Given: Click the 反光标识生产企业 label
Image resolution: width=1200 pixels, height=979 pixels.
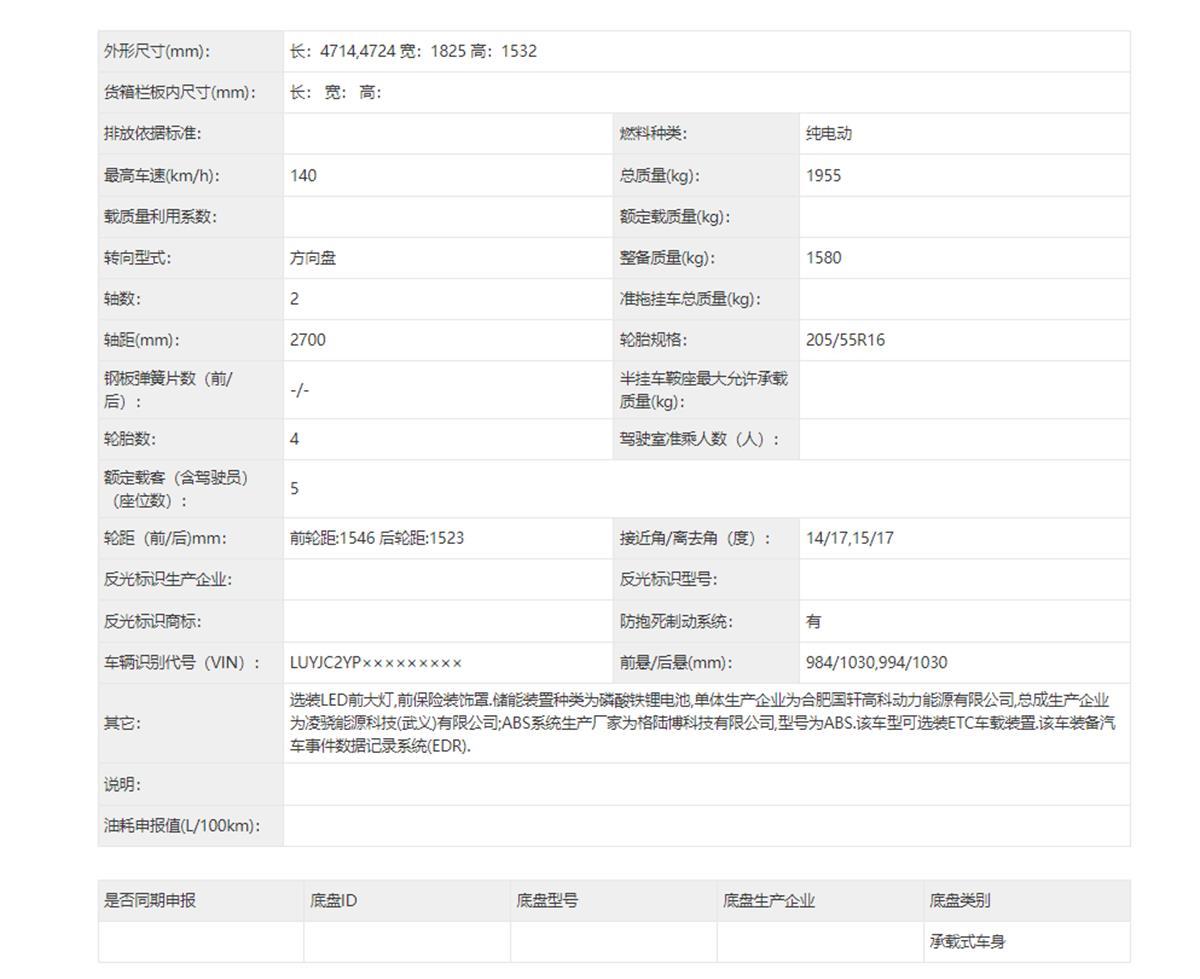Looking at the screenshot, I should click(168, 579).
